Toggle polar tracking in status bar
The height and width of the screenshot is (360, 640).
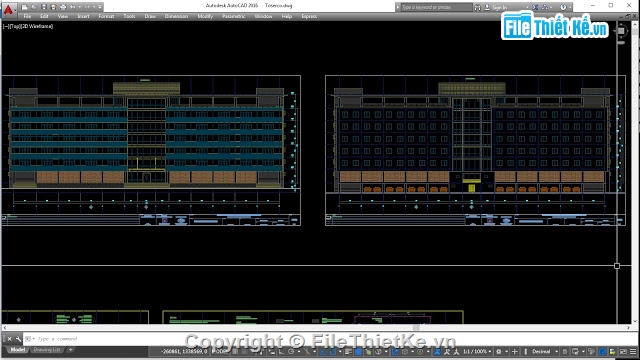click(x=291, y=351)
